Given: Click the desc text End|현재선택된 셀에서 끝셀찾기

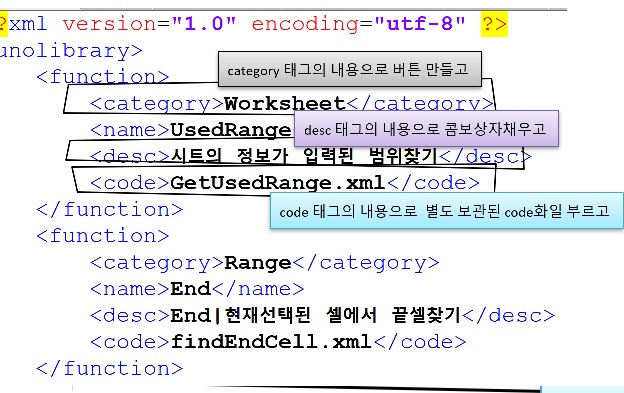Looking at the screenshot, I should tap(315, 315).
